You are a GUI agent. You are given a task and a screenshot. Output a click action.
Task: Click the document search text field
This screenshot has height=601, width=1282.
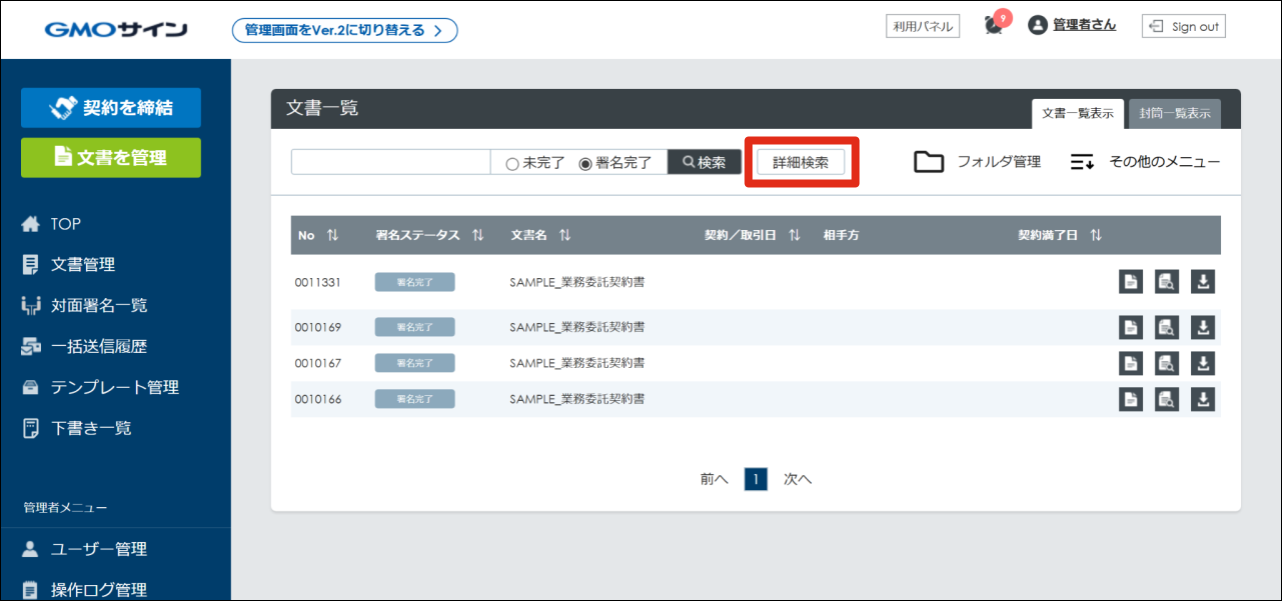[x=390, y=162]
